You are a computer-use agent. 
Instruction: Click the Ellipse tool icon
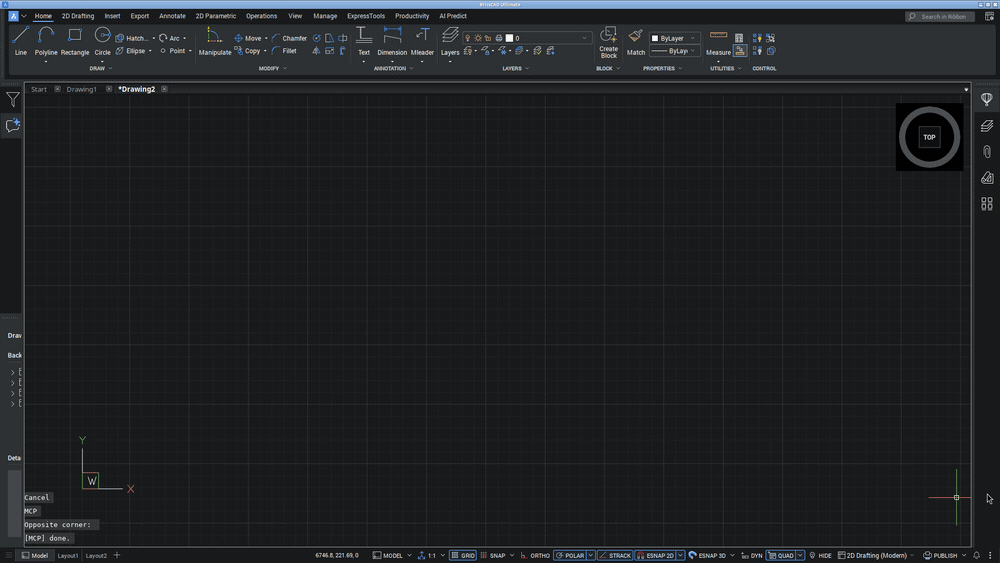pos(119,51)
